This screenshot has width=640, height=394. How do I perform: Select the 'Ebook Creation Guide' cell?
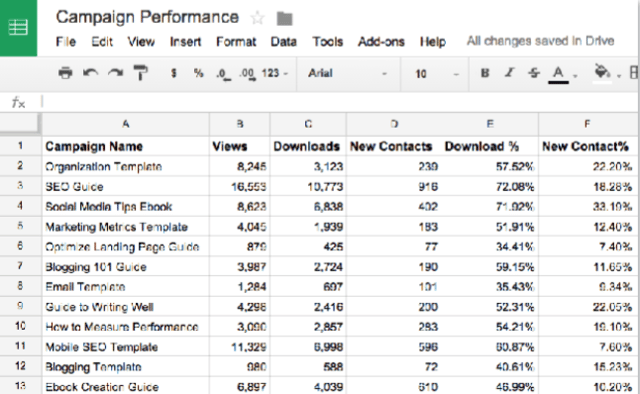[x=126, y=386]
